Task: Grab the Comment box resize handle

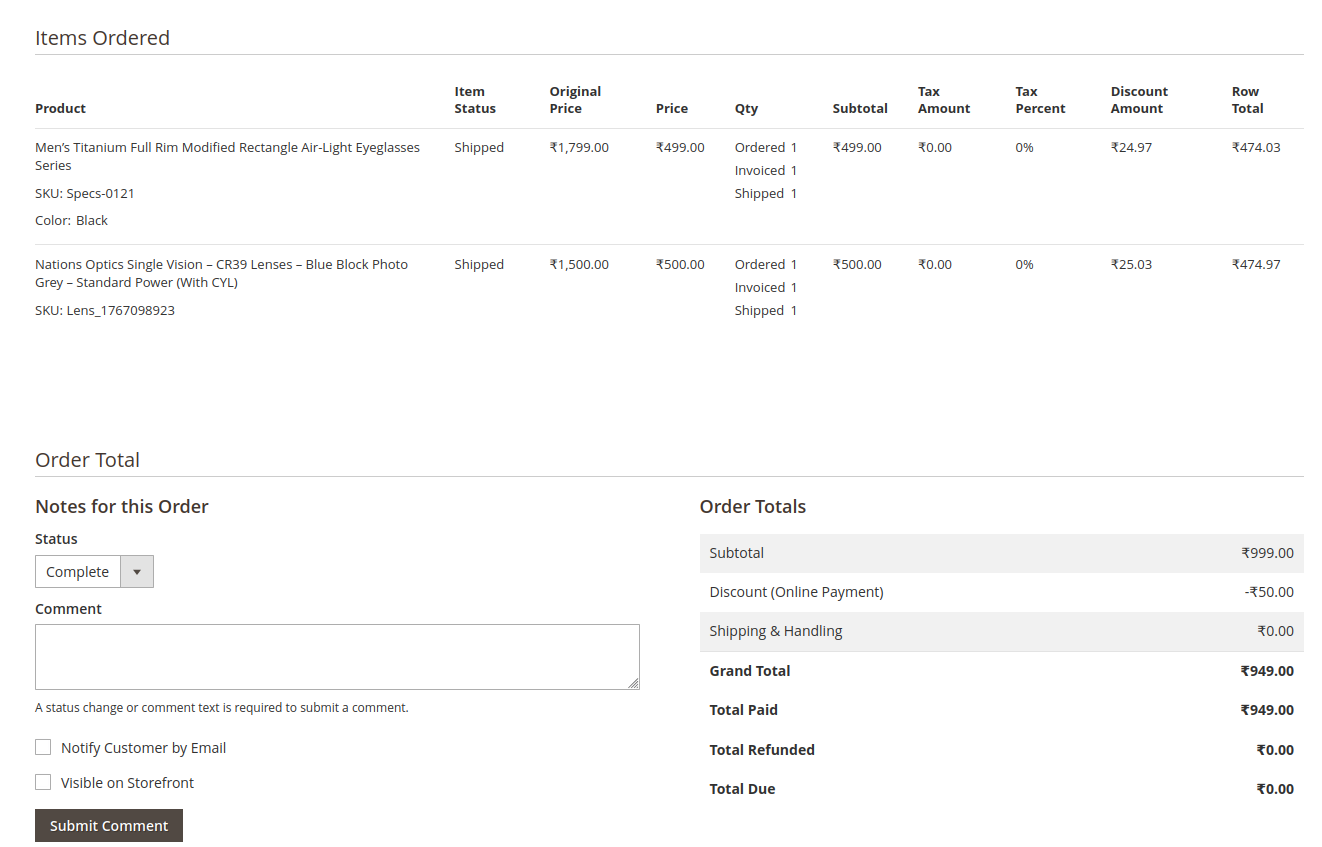Action: click(x=633, y=683)
